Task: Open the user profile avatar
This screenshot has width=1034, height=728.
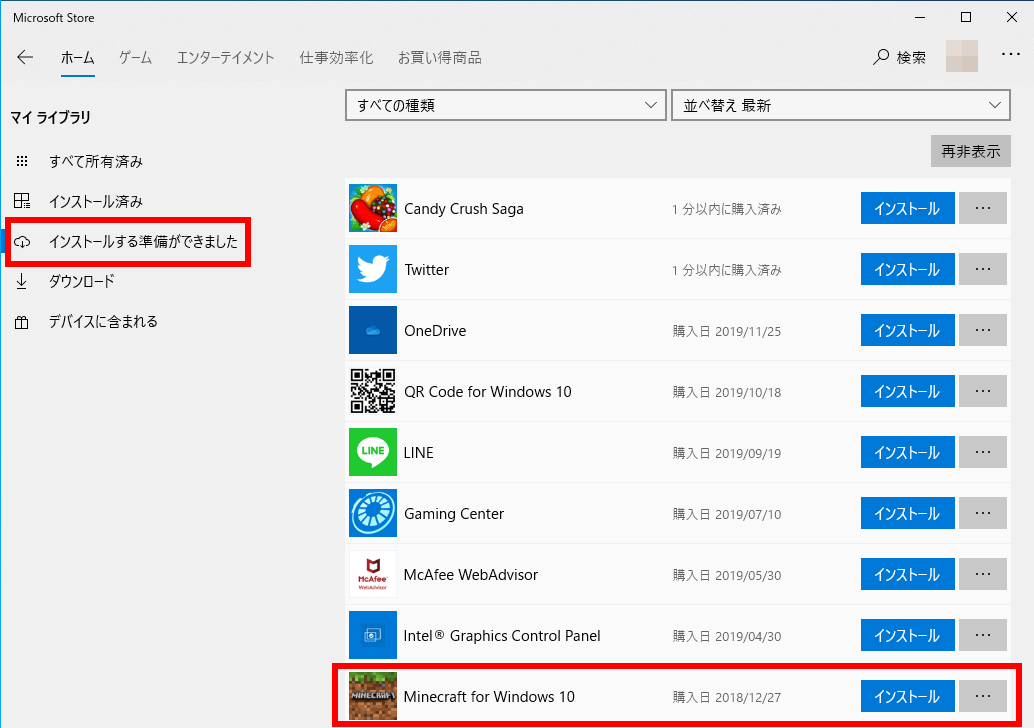Action: pyautogui.click(x=961, y=56)
